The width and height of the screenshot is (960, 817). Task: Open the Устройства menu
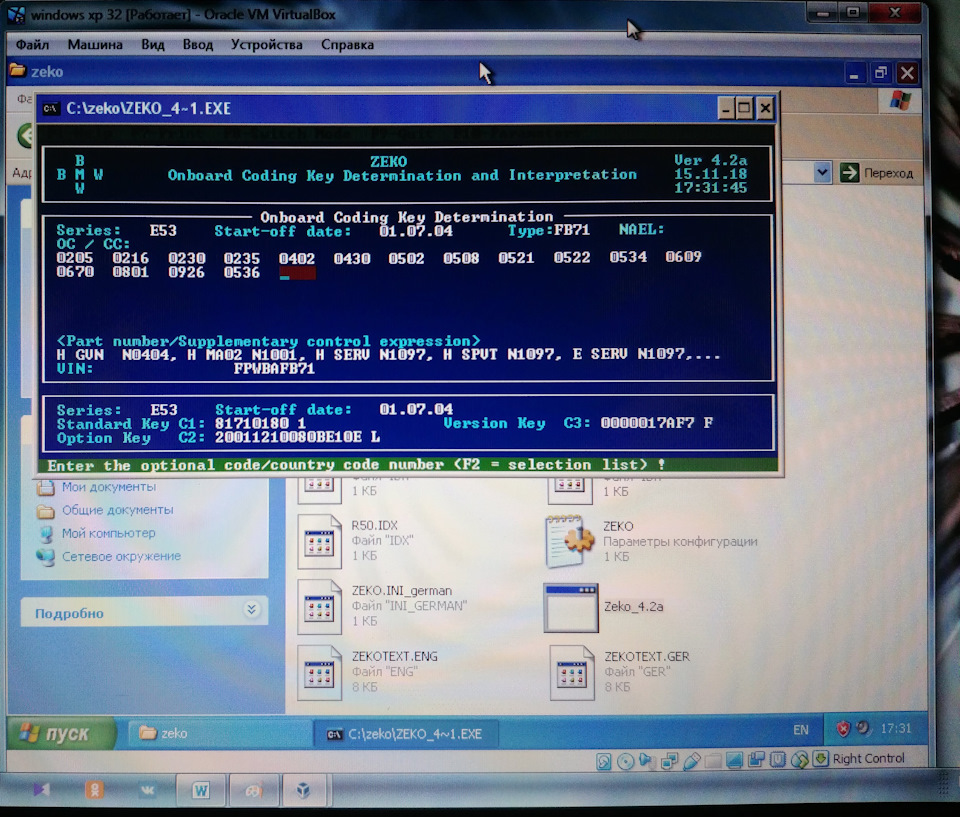click(x=266, y=45)
